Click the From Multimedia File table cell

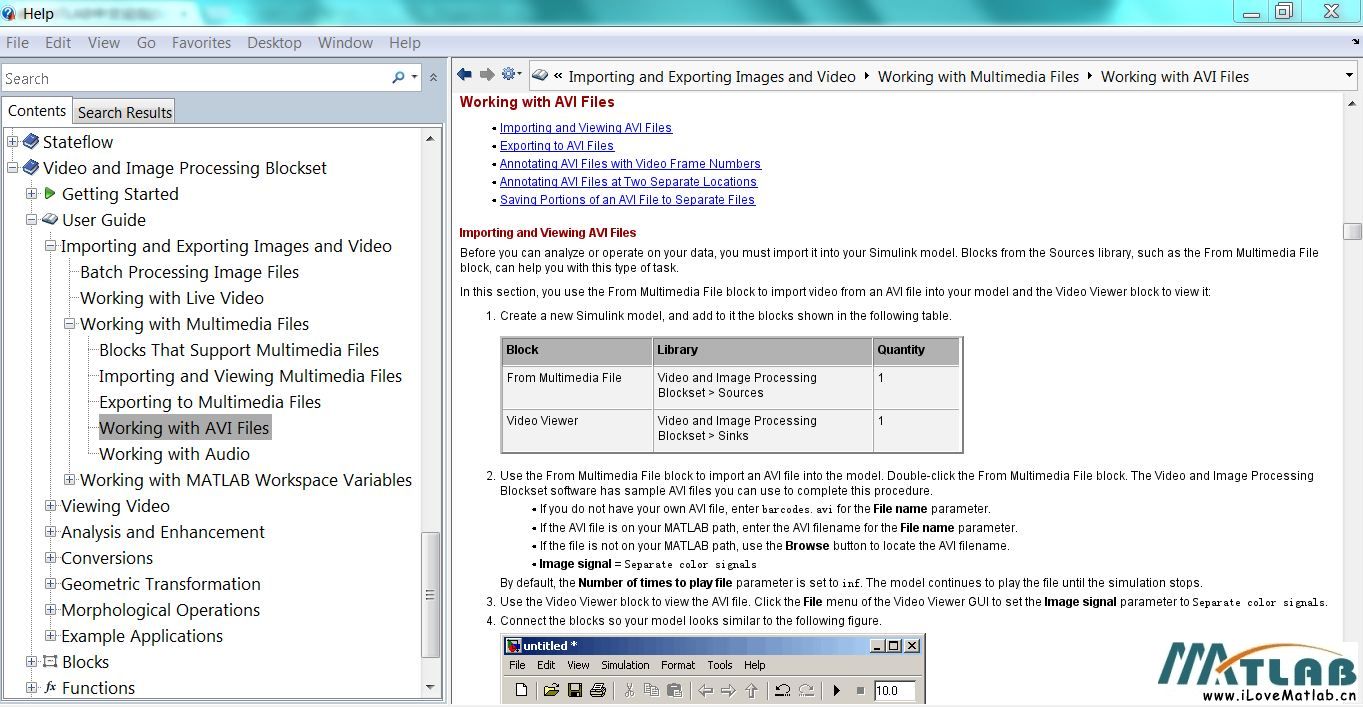(x=577, y=387)
